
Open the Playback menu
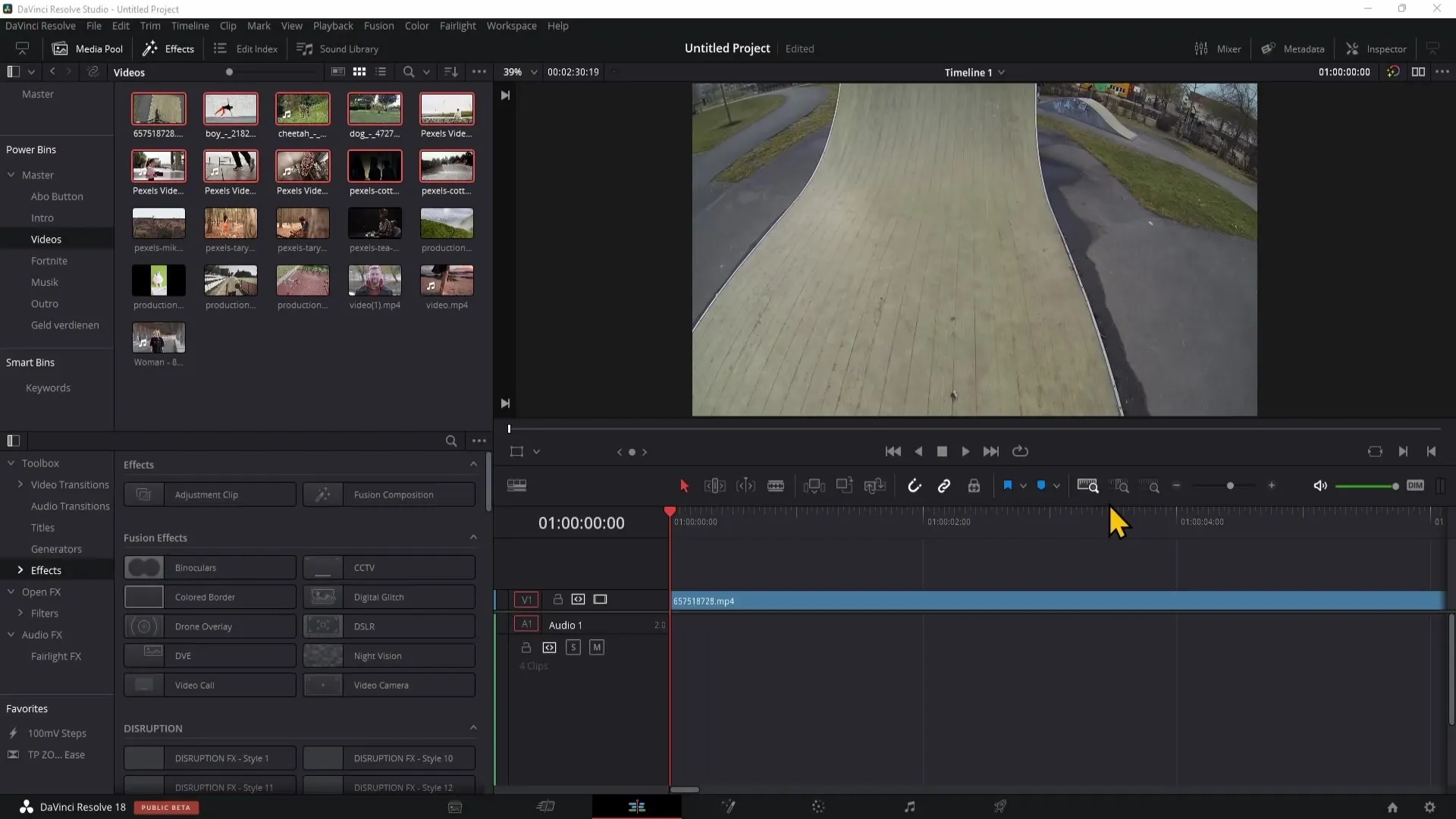coord(333,25)
